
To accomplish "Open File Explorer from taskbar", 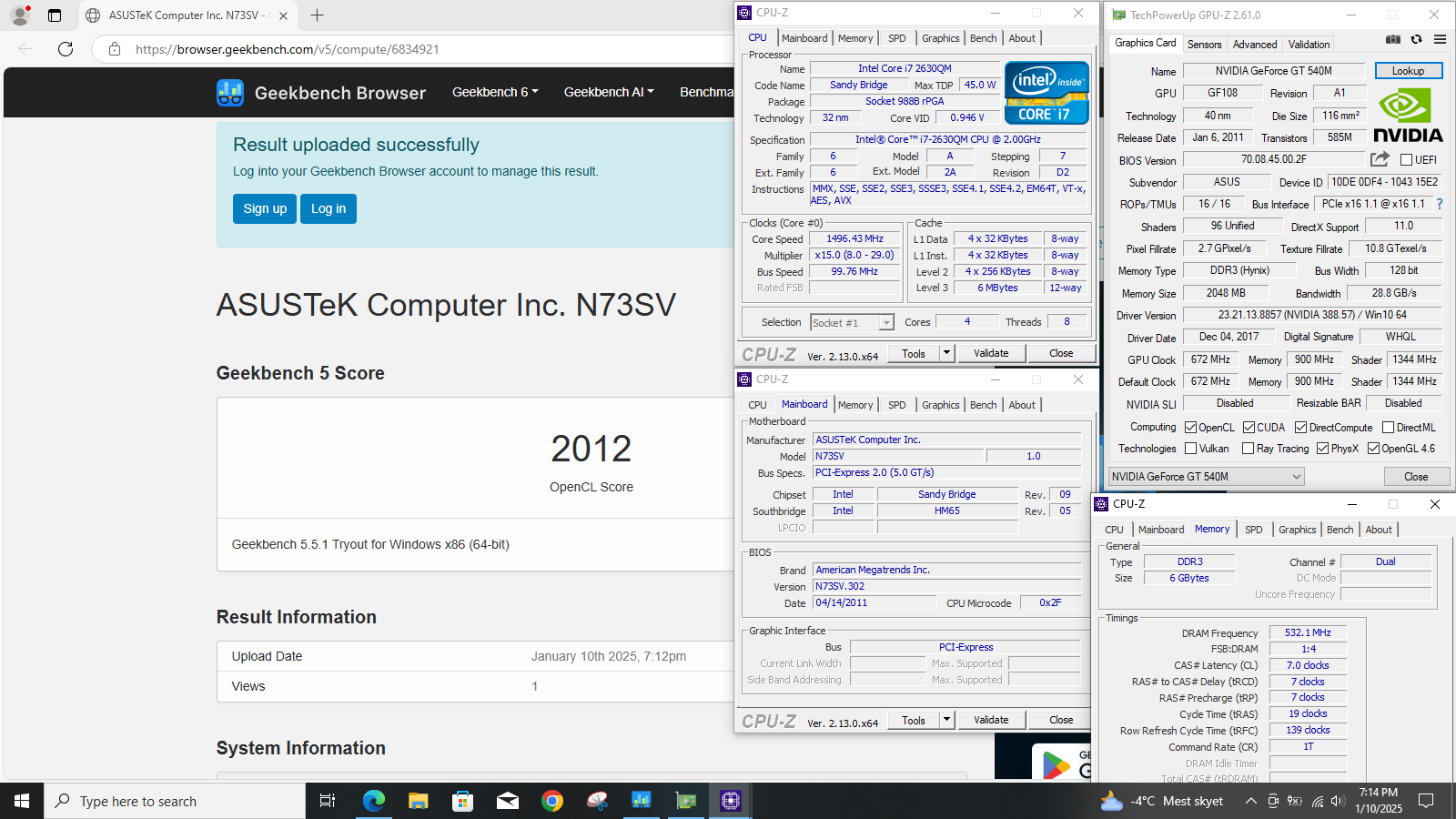I will 418,801.
